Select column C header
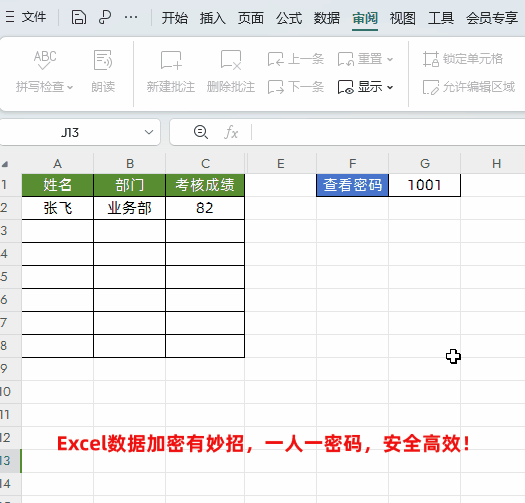 pyautogui.click(x=205, y=164)
